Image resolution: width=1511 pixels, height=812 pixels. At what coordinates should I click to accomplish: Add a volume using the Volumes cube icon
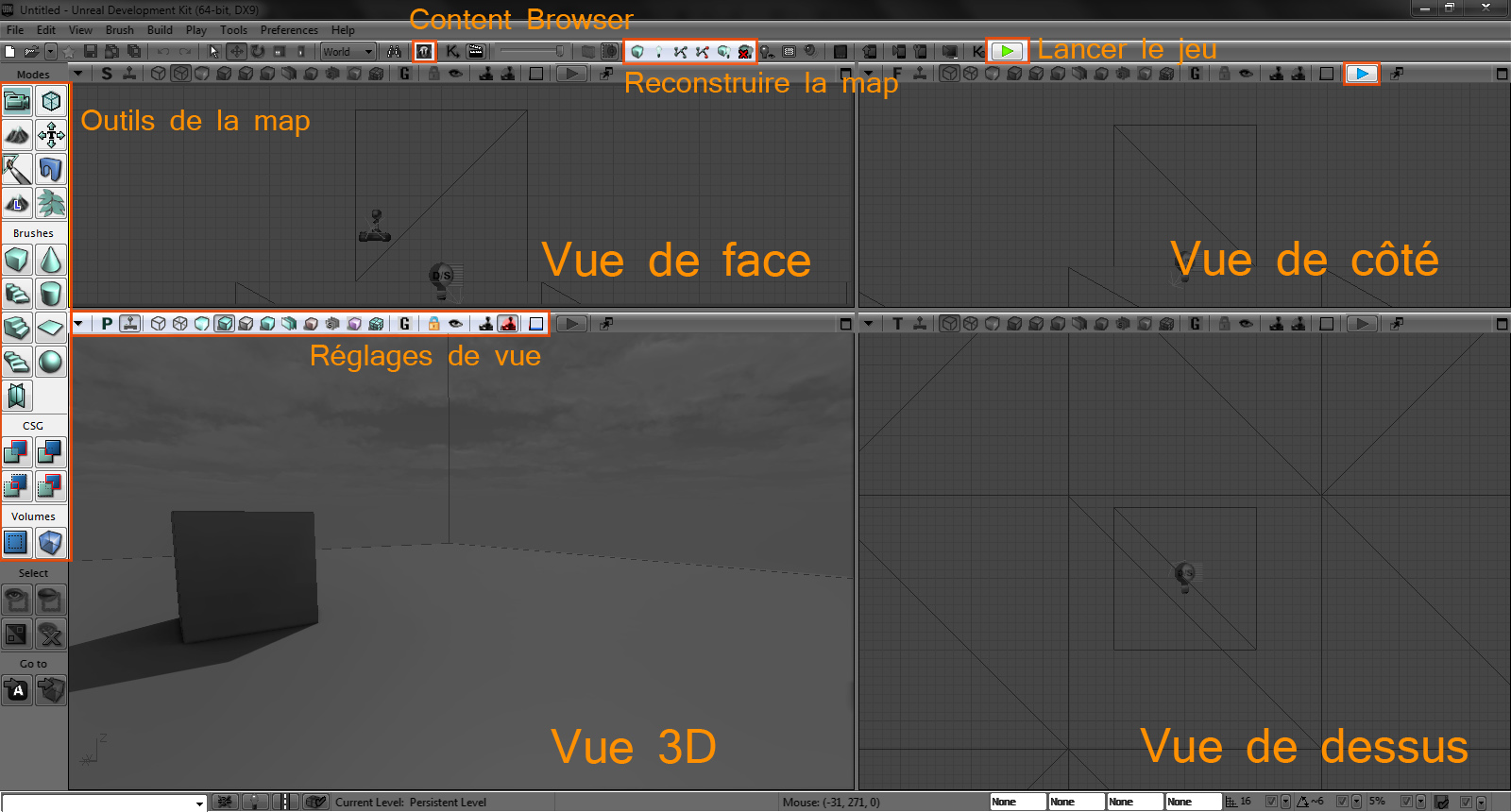coord(51,543)
